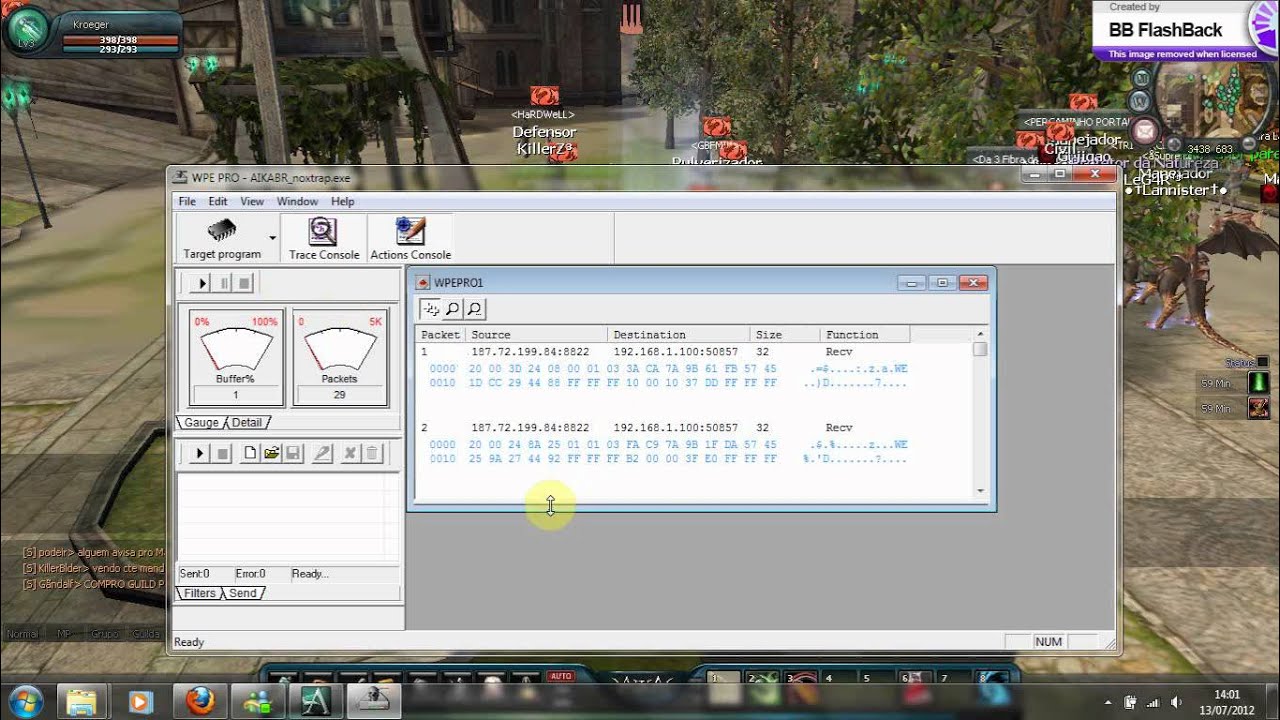Open the Help menu

click(x=343, y=201)
